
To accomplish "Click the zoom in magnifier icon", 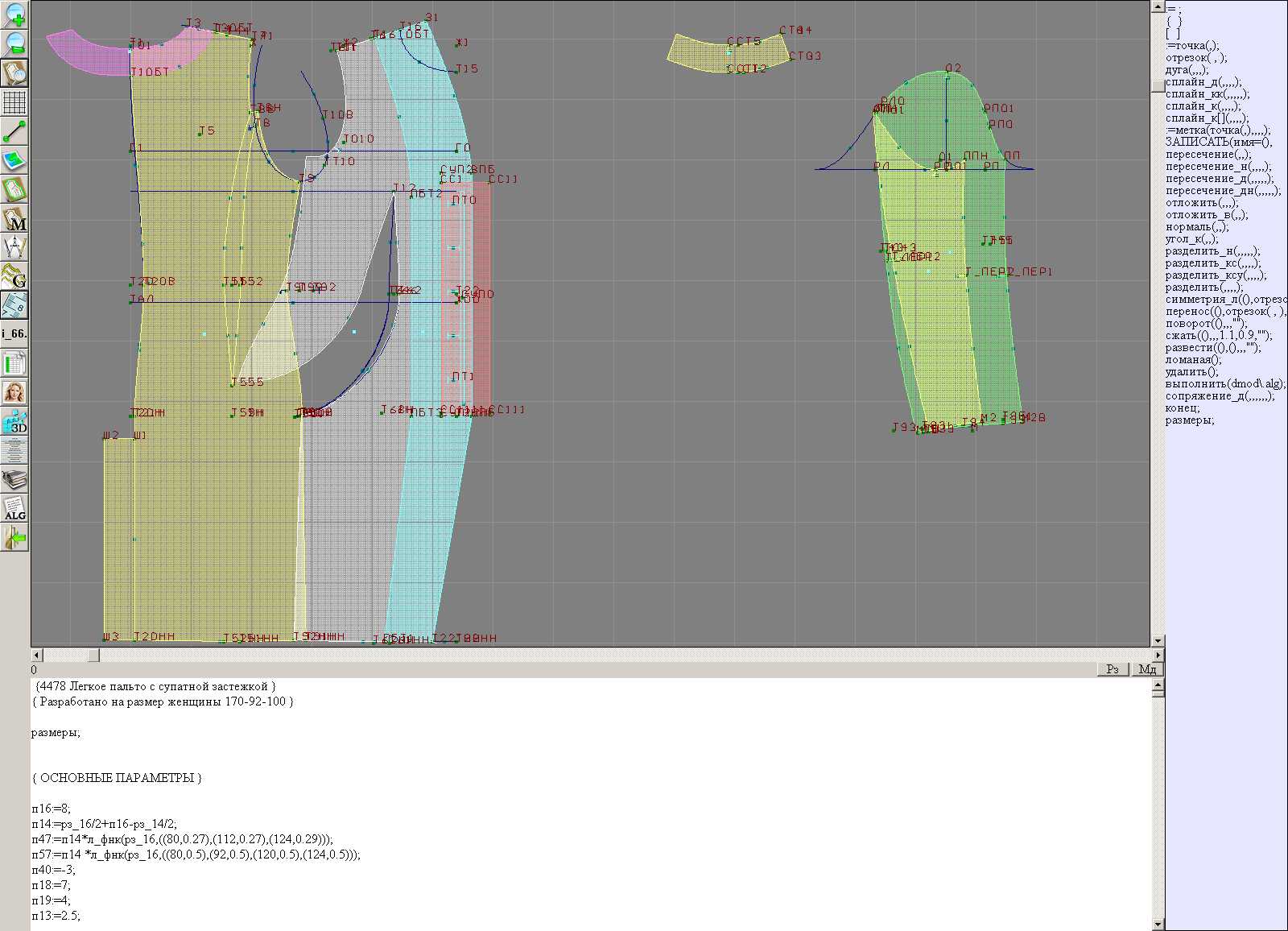I will pyautogui.click(x=14, y=15).
